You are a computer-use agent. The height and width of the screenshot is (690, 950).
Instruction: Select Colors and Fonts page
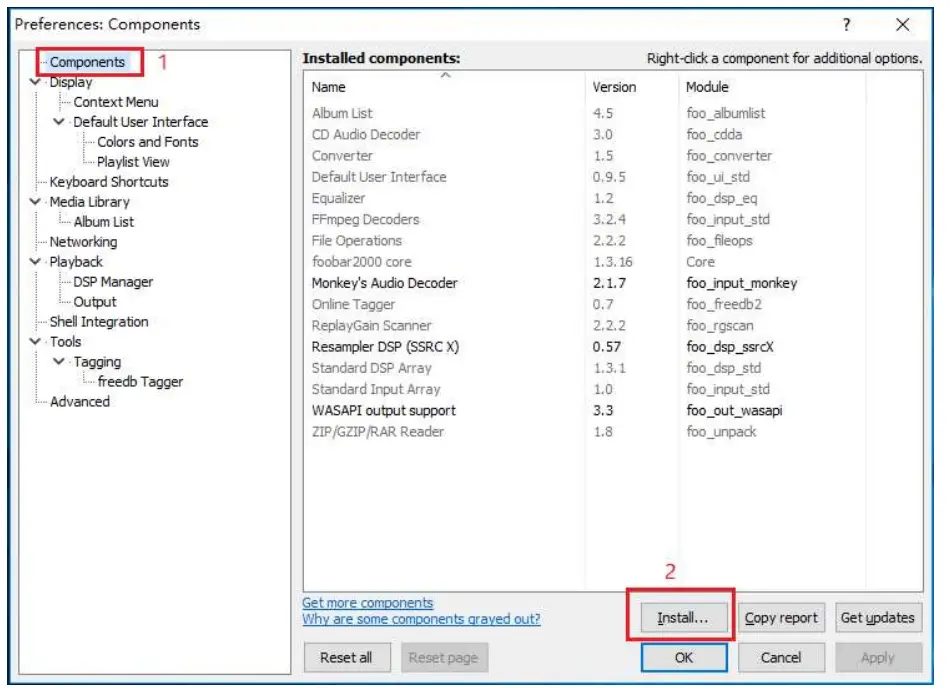pos(148,142)
